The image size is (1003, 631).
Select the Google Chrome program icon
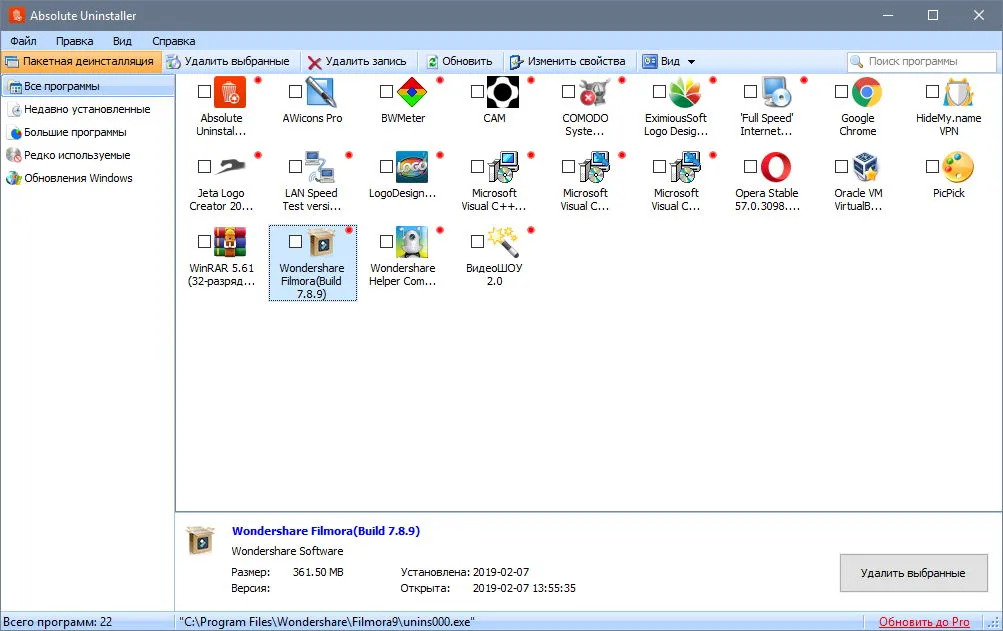(866, 92)
